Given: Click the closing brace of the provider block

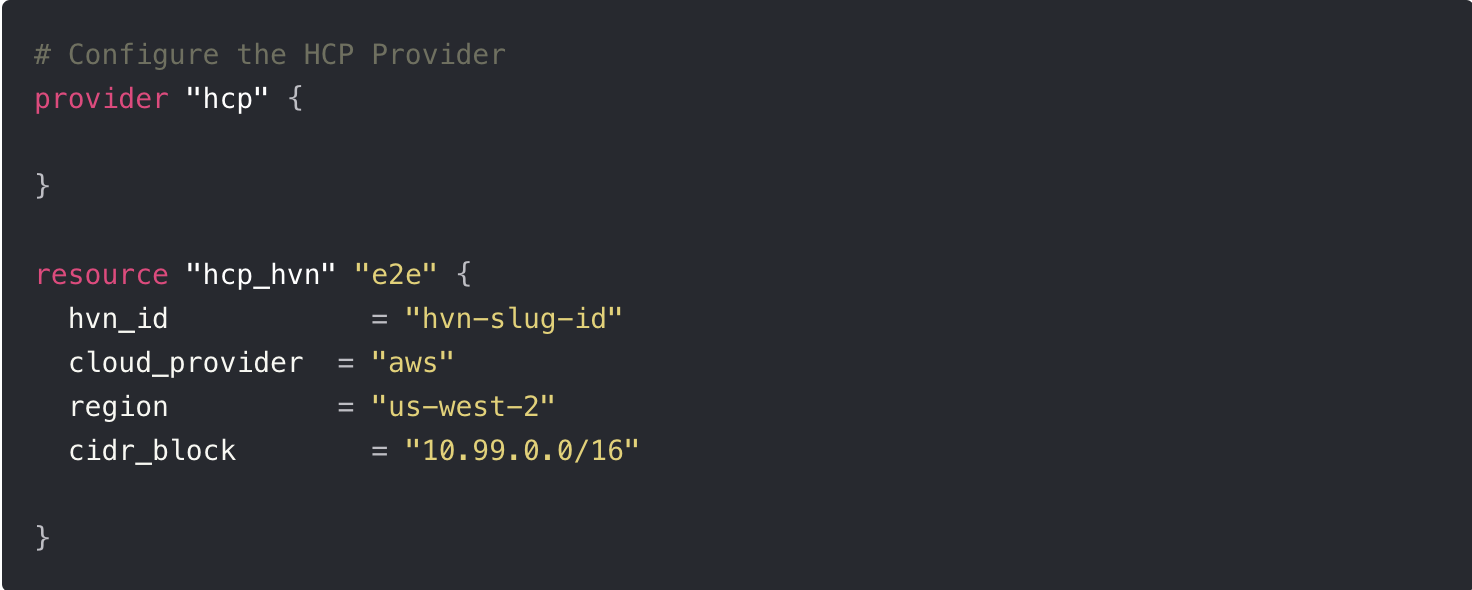Looking at the screenshot, I should tap(42, 186).
